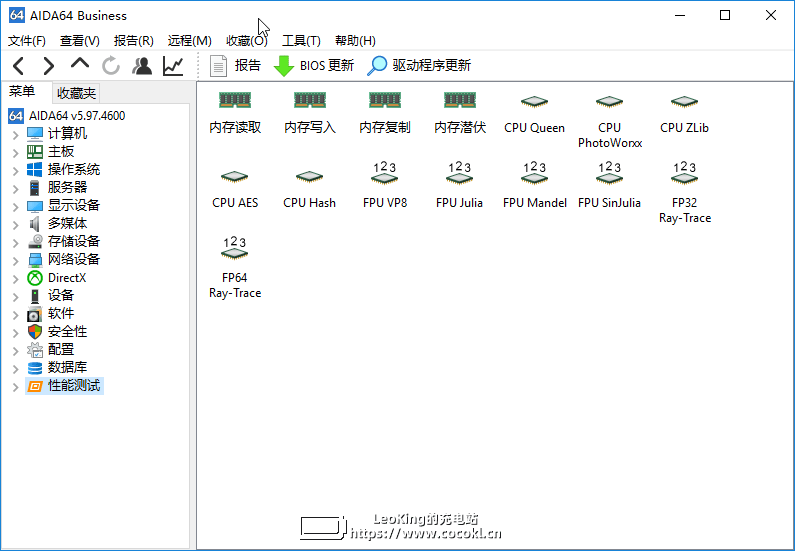Open the 帮助(H) menu

(355, 41)
